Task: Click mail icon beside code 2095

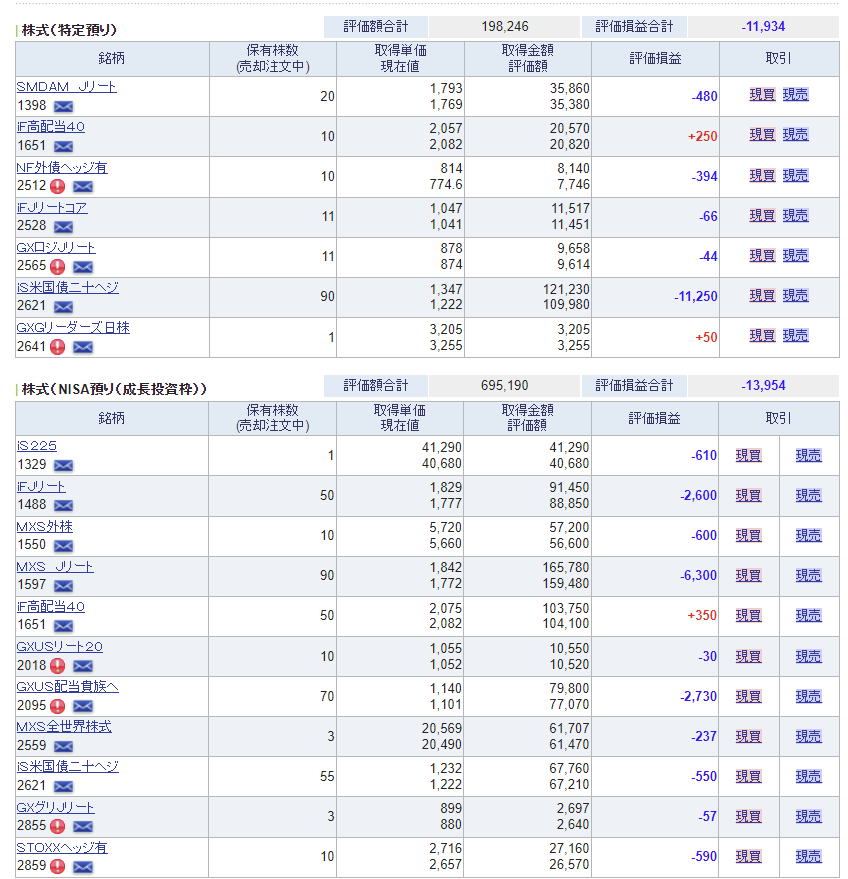Action: click(82, 706)
